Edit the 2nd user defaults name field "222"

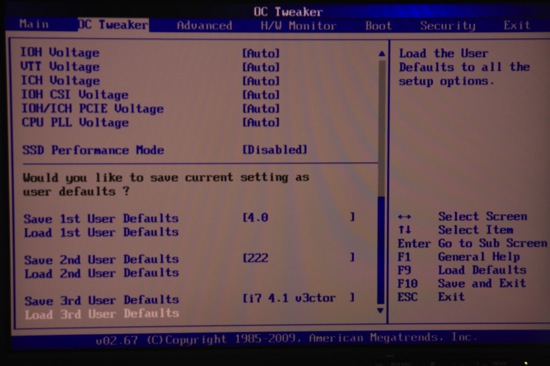(299, 258)
